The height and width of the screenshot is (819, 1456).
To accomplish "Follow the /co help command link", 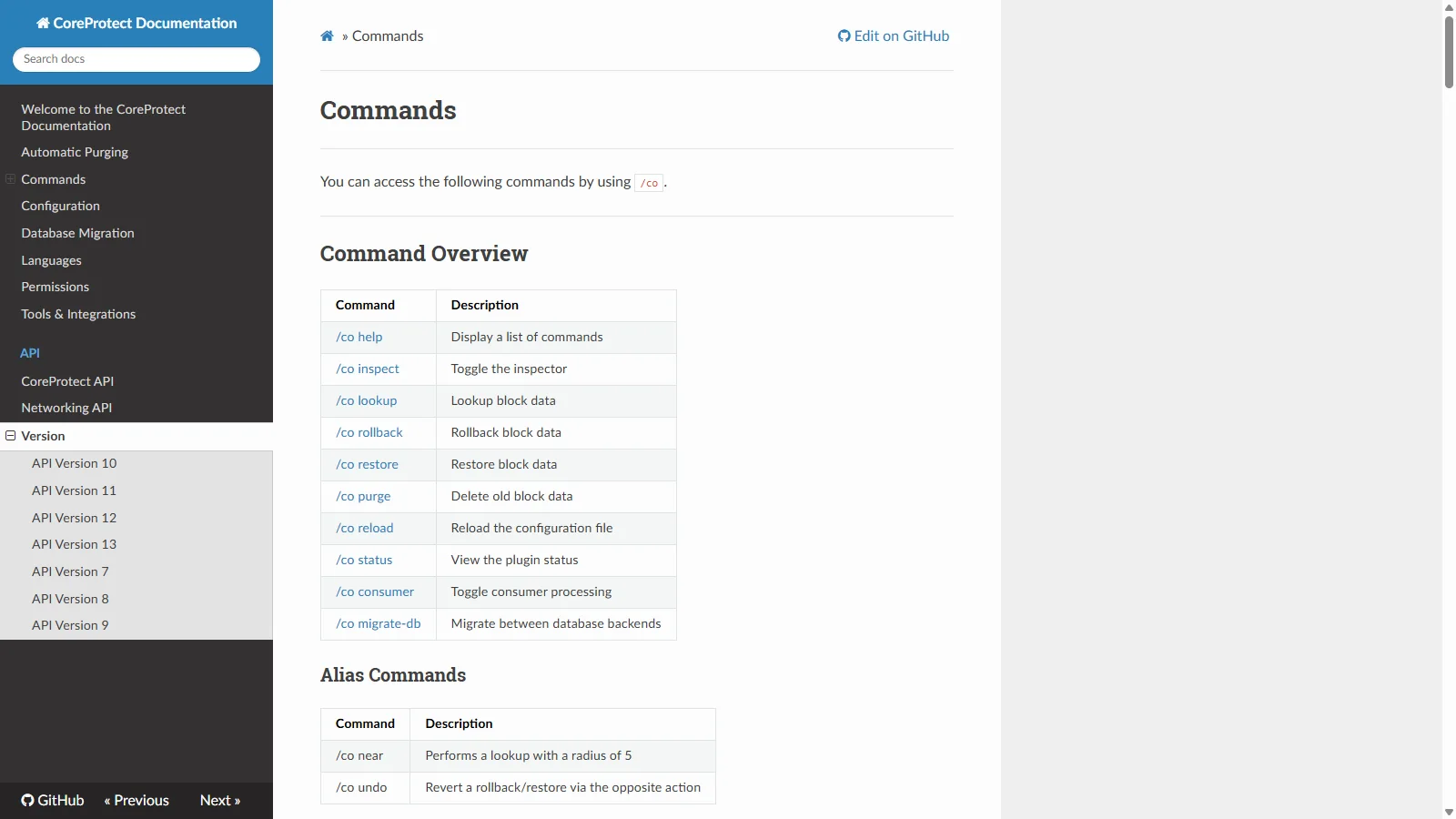I will pos(359,337).
